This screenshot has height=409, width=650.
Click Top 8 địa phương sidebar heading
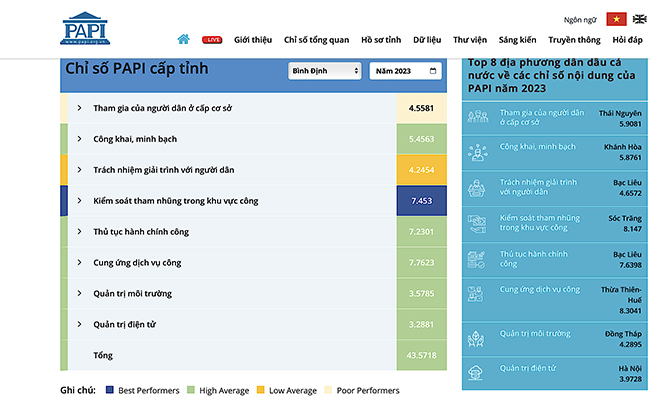(551, 75)
